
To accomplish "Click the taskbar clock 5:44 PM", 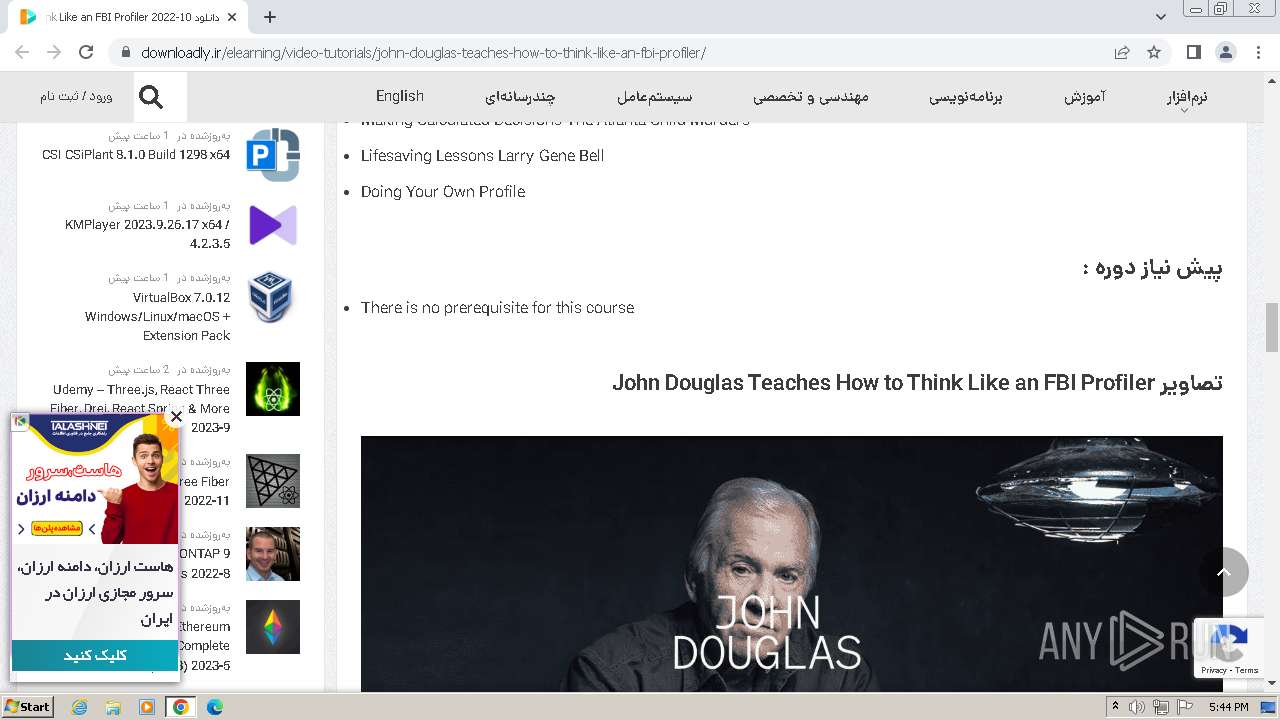I will [x=1228, y=707].
